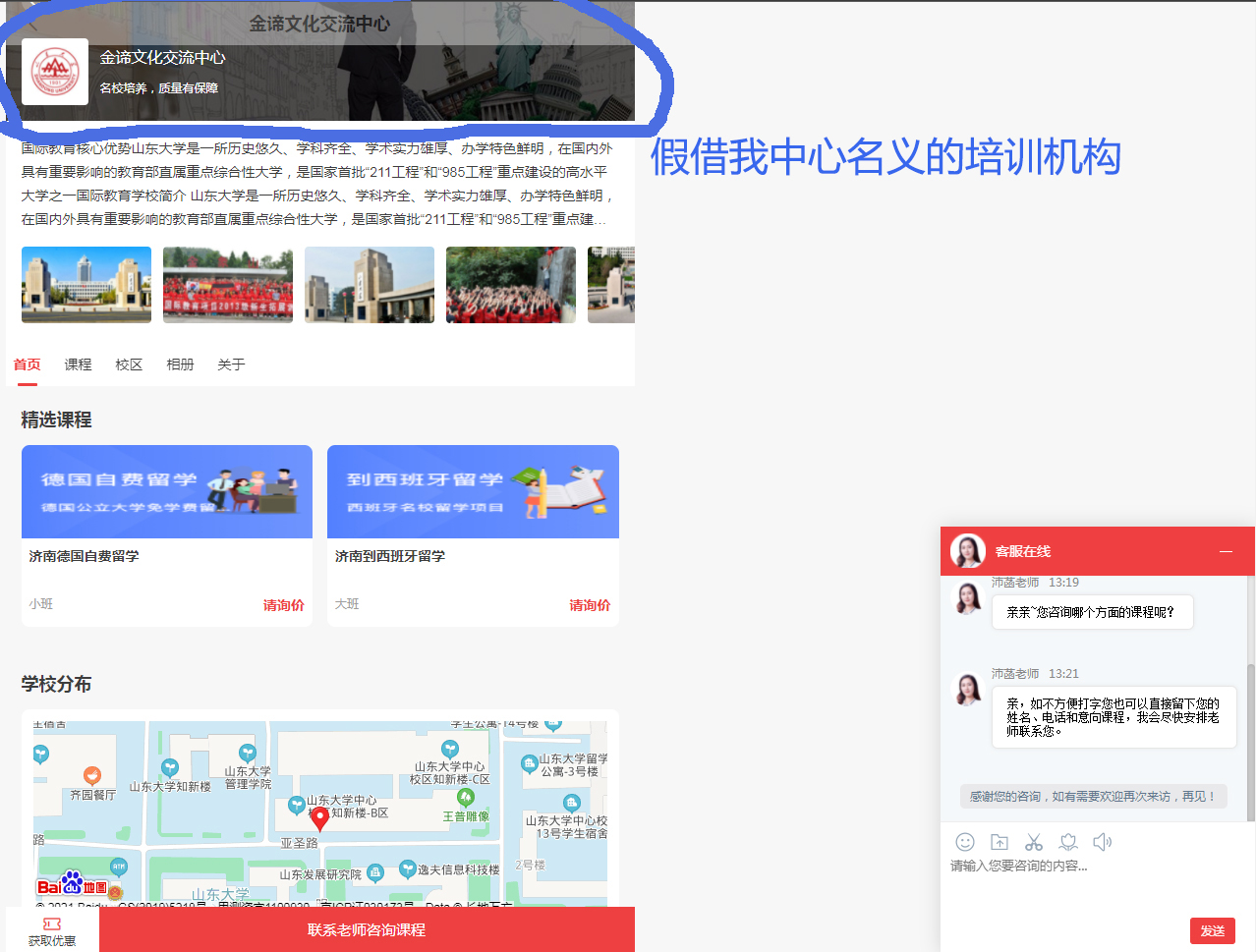The image size is (1256, 952).
Task: Click the 名校培养，质量有保障 slogan
Action: (x=159, y=87)
